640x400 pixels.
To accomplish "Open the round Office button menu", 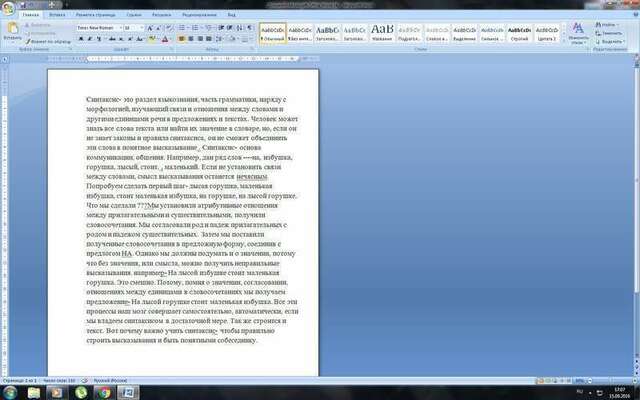I will (x=8, y=8).
